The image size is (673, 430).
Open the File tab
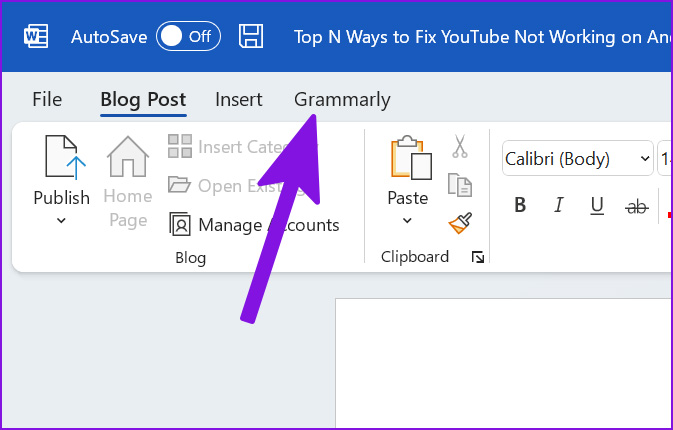(x=47, y=99)
